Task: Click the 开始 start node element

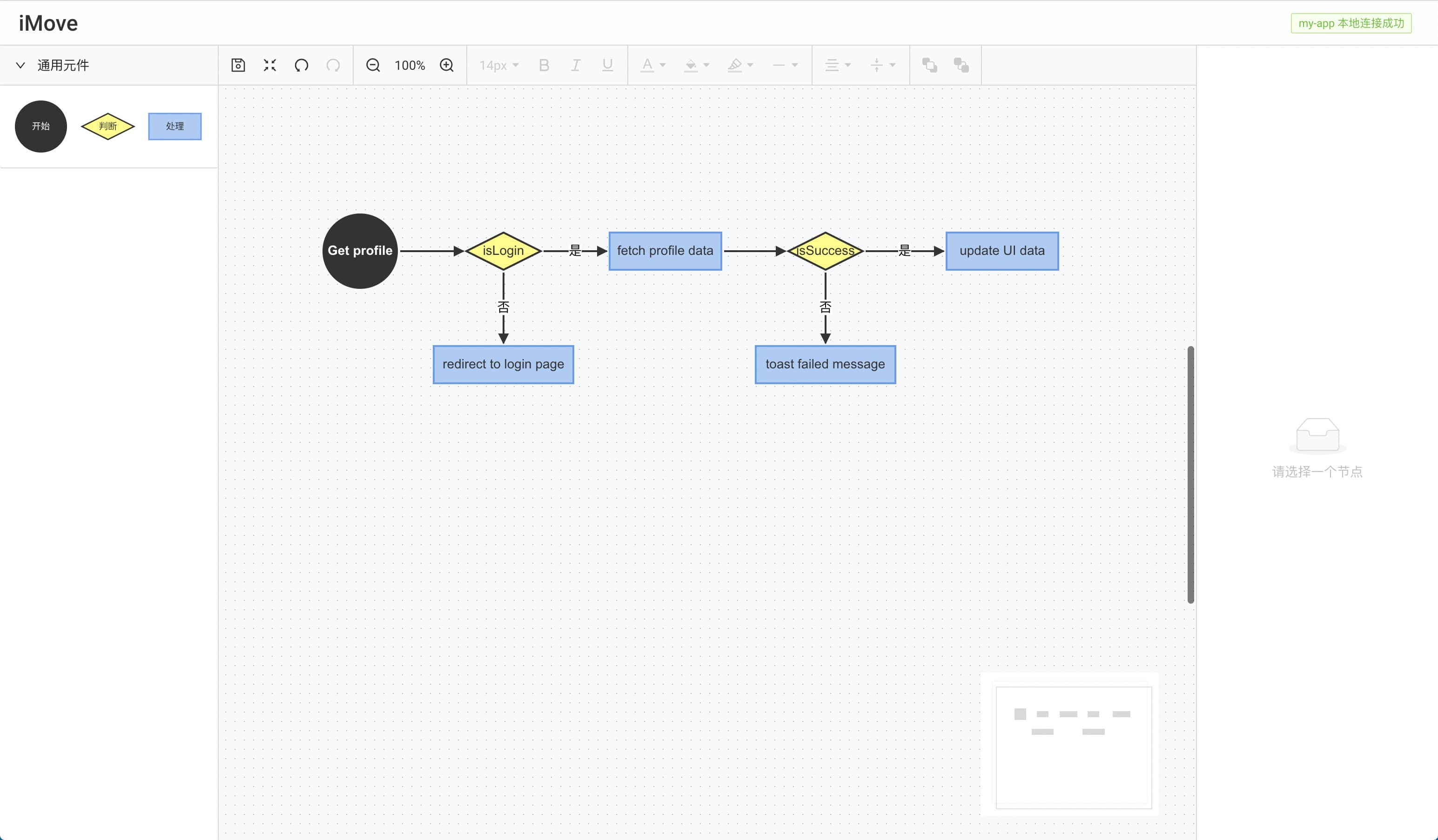Action: pos(40,125)
